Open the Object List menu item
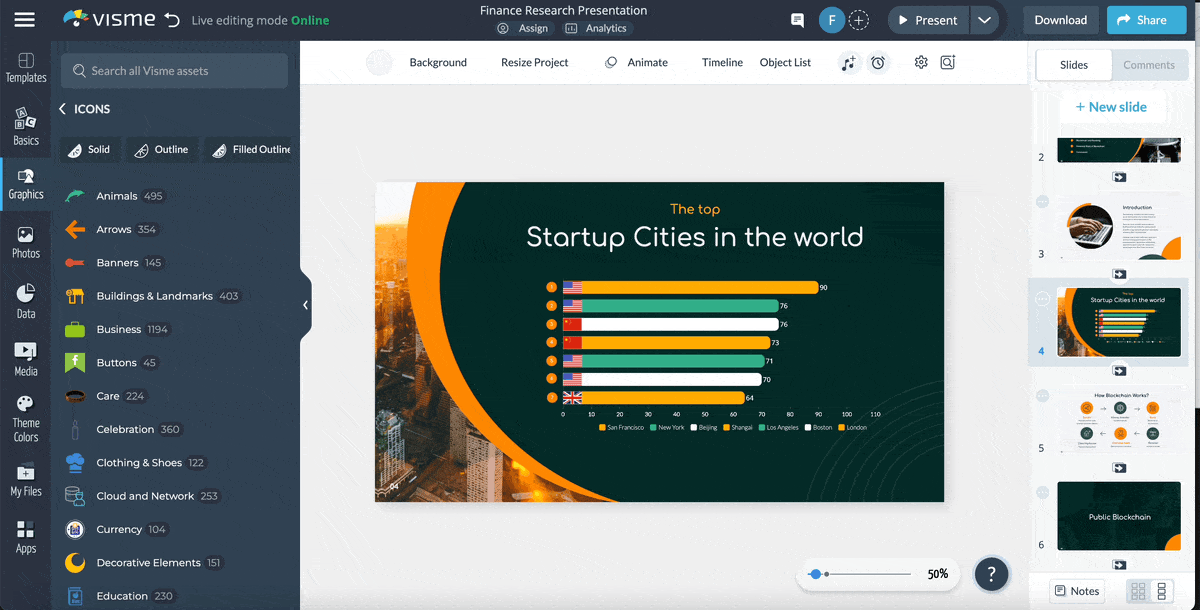Image resolution: width=1200 pixels, height=610 pixels. 785,63
